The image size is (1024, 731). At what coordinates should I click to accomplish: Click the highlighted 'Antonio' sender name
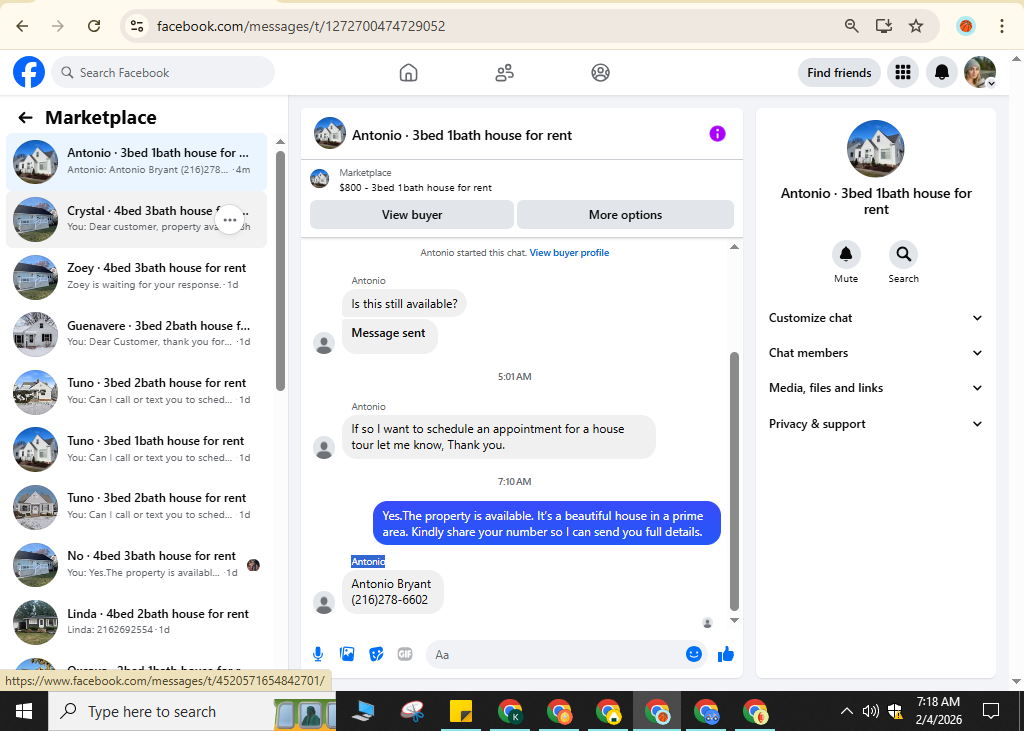(x=368, y=562)
